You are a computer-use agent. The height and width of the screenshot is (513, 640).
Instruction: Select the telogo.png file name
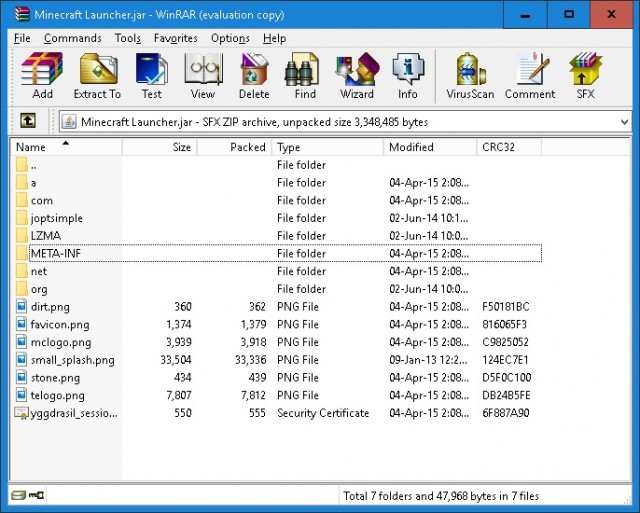(x=58, y=395)
